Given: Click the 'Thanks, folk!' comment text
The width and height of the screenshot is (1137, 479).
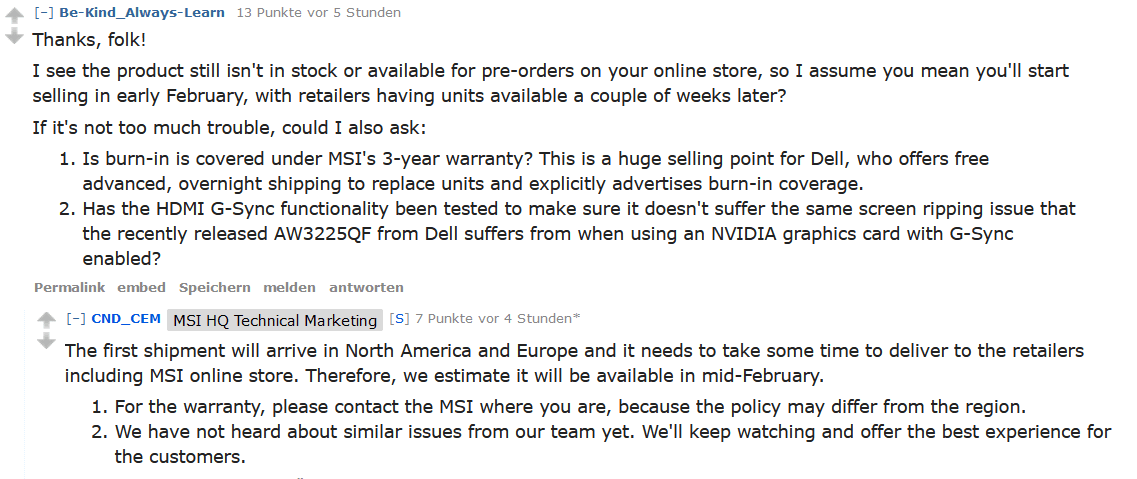Looking at the screenshot, I should pyautogui.click(x=89, y=40).
